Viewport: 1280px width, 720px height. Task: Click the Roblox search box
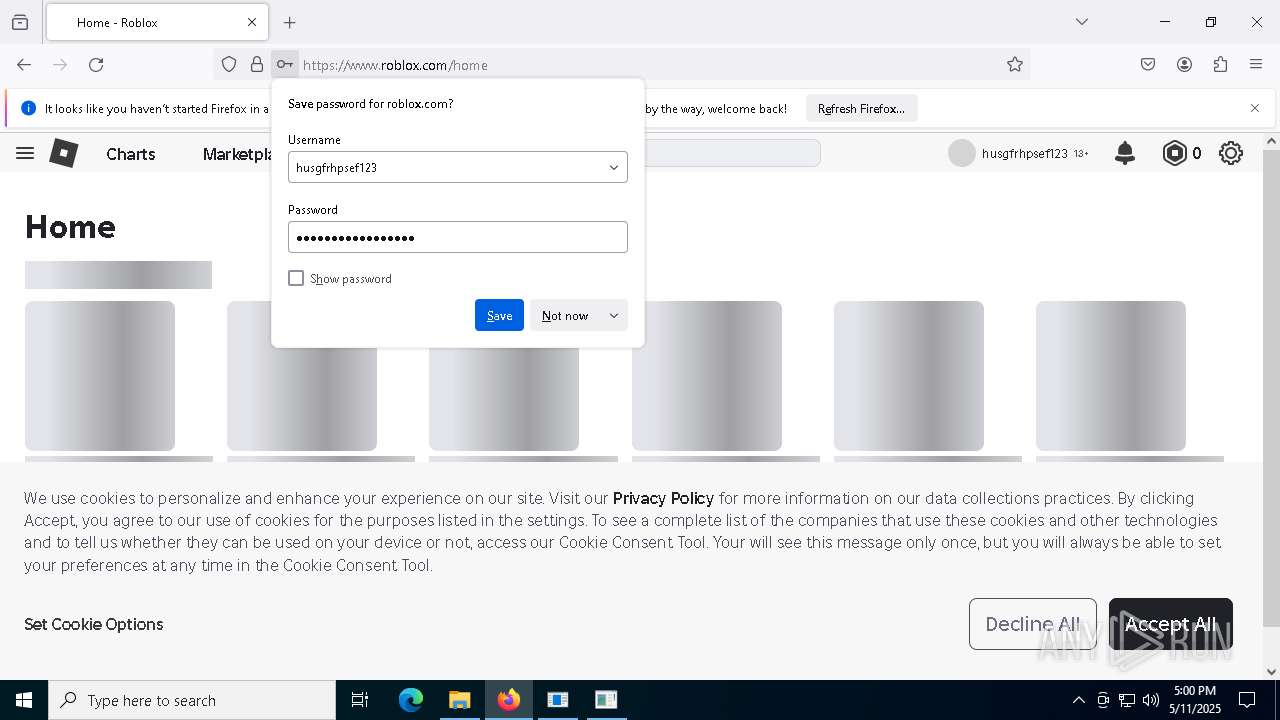coord(732,153)
